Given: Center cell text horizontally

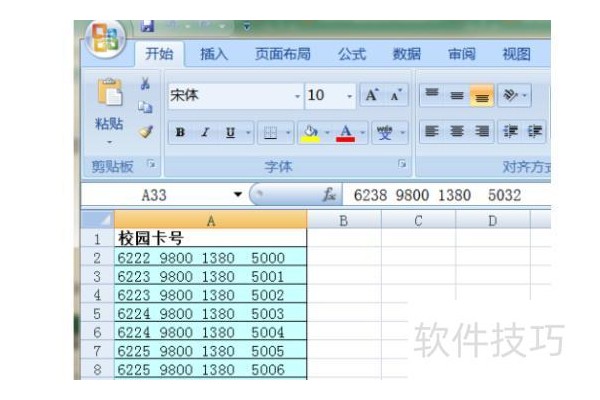Looking at the screenshot, I should (x=457, y=132).
